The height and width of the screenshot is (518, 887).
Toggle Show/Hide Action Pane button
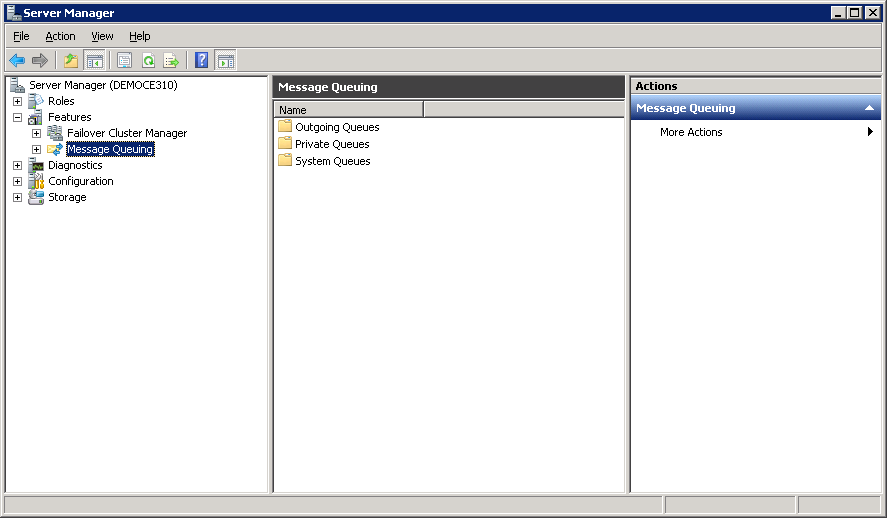[225, 61]
